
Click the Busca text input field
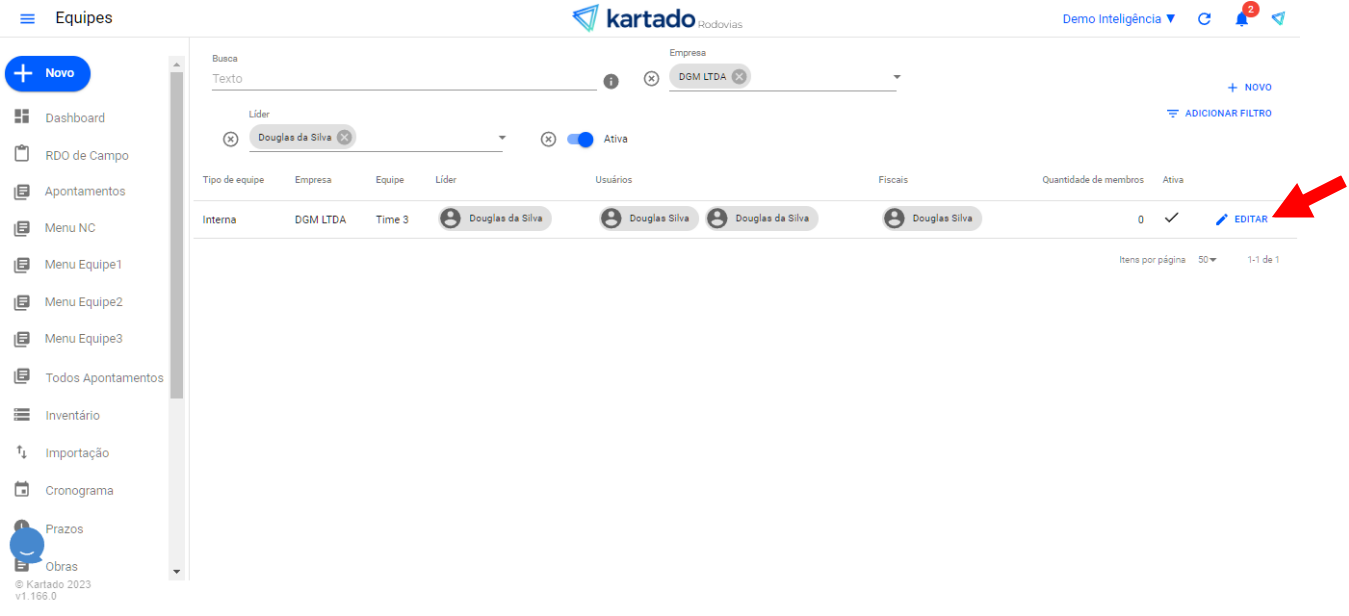[x=403, y=79]
